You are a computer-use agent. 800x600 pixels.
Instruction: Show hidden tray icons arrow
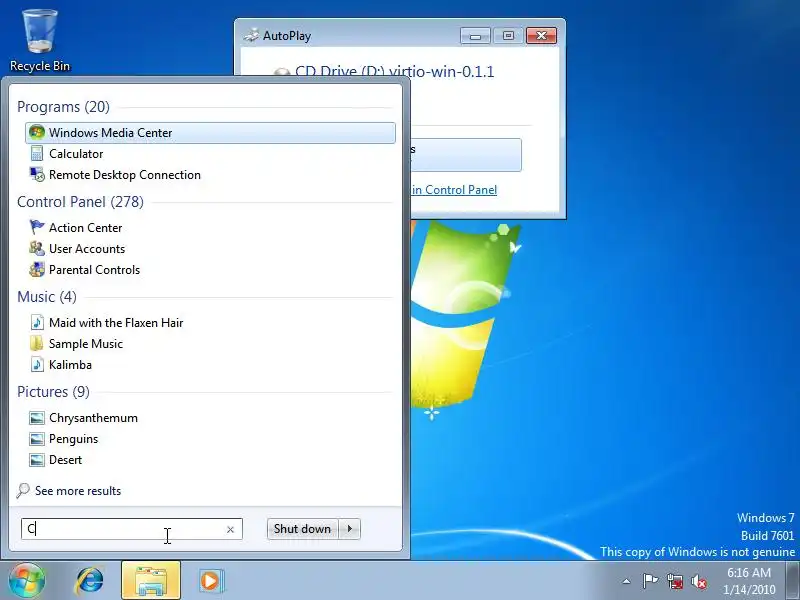click(x=627, y=581)
